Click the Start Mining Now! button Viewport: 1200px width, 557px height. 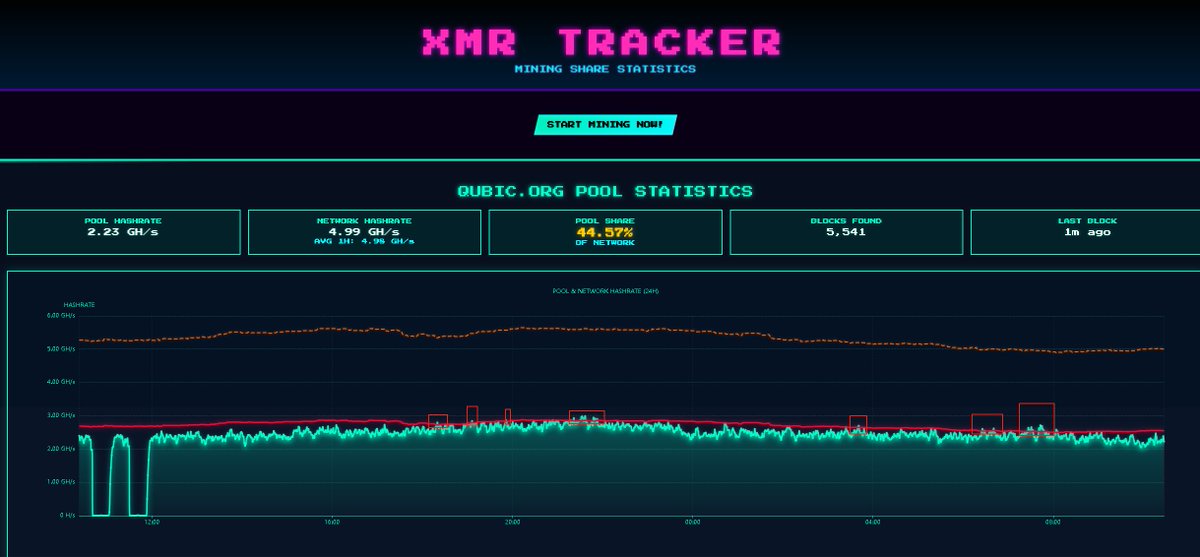(606, 125)
